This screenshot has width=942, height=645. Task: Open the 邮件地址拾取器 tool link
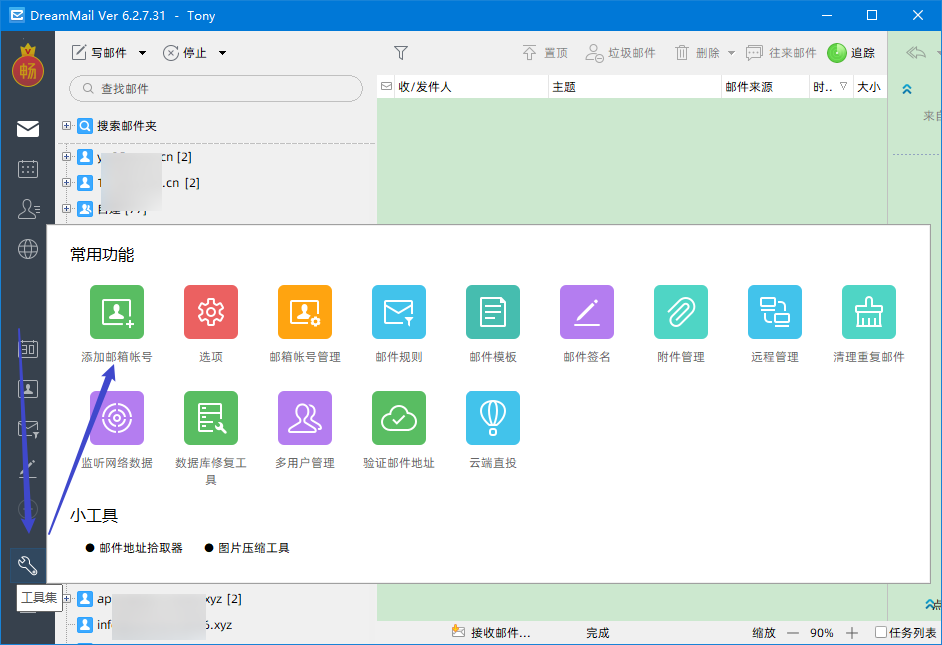click(x=141, y=548)
